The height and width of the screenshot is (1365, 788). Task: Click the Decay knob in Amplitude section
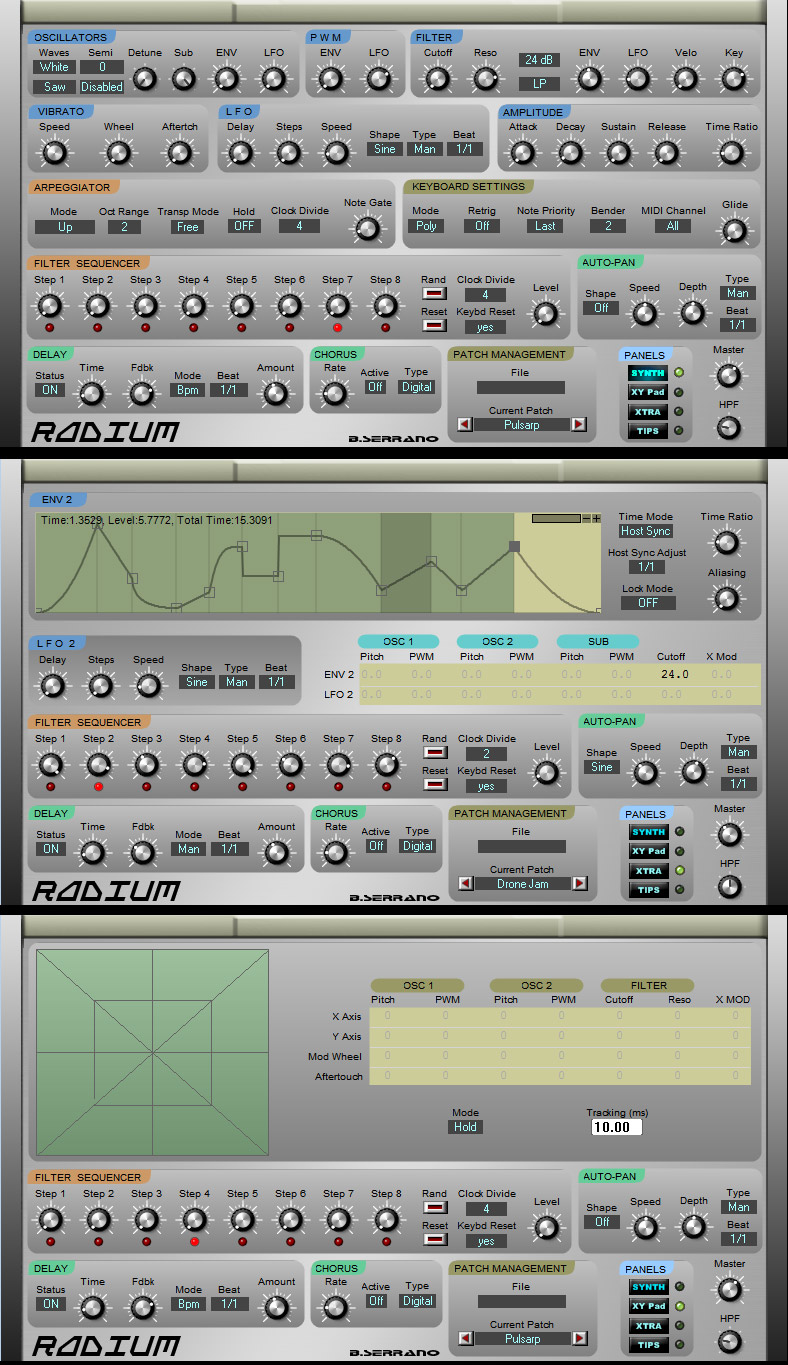(x=570, y=153)
